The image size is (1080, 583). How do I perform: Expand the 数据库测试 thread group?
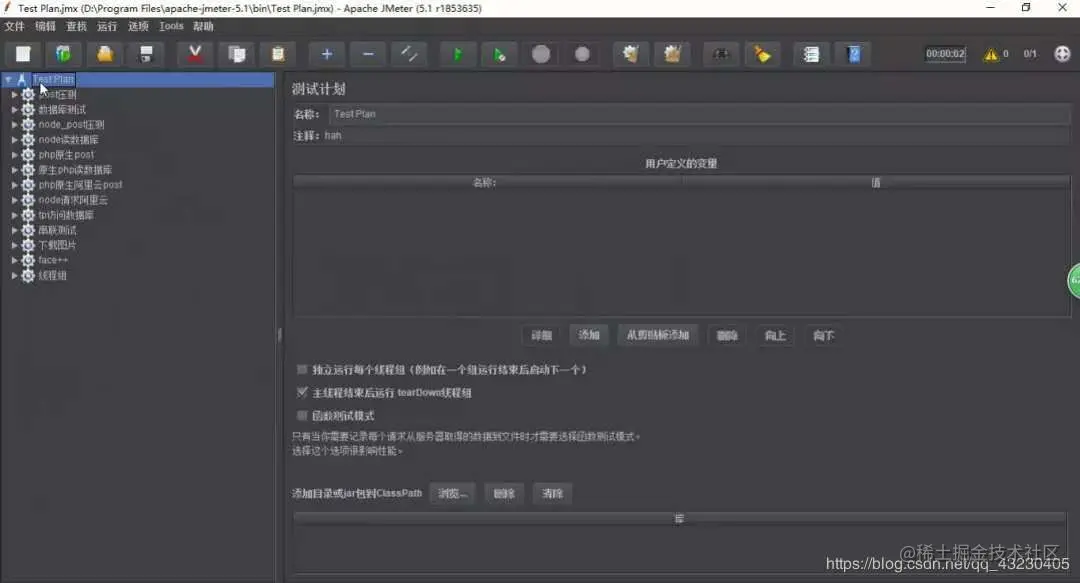click(14, 110)
